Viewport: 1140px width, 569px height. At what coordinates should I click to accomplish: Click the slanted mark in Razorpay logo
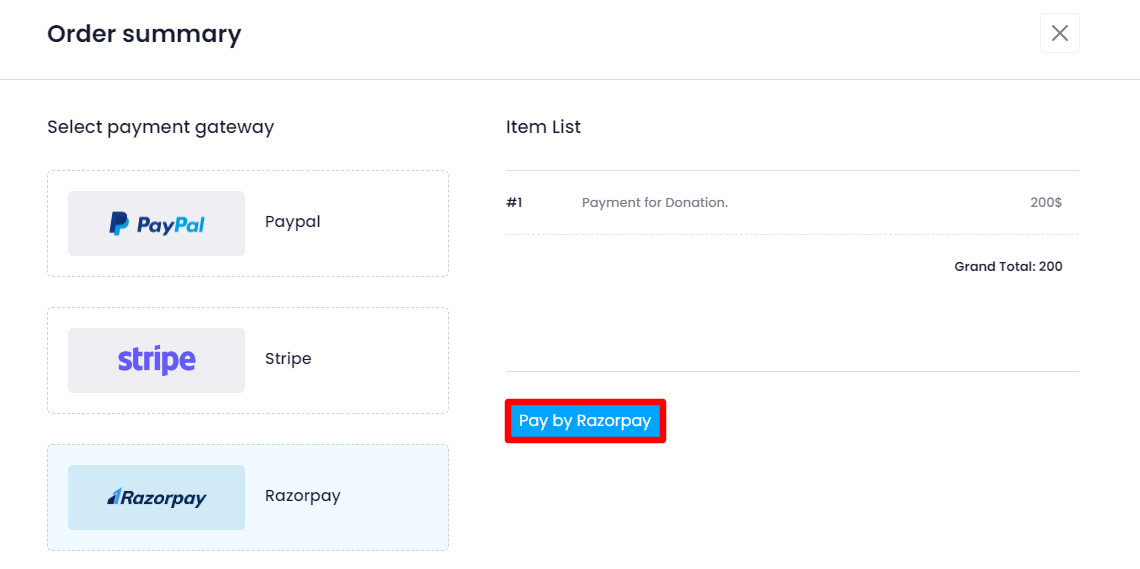point(114,497)
